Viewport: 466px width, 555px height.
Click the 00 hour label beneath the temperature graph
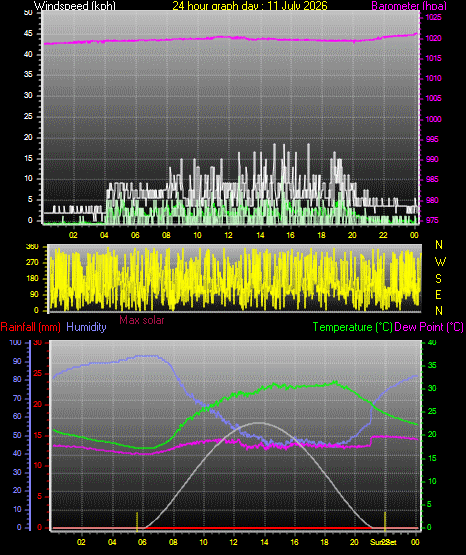(x=415, y=542)
